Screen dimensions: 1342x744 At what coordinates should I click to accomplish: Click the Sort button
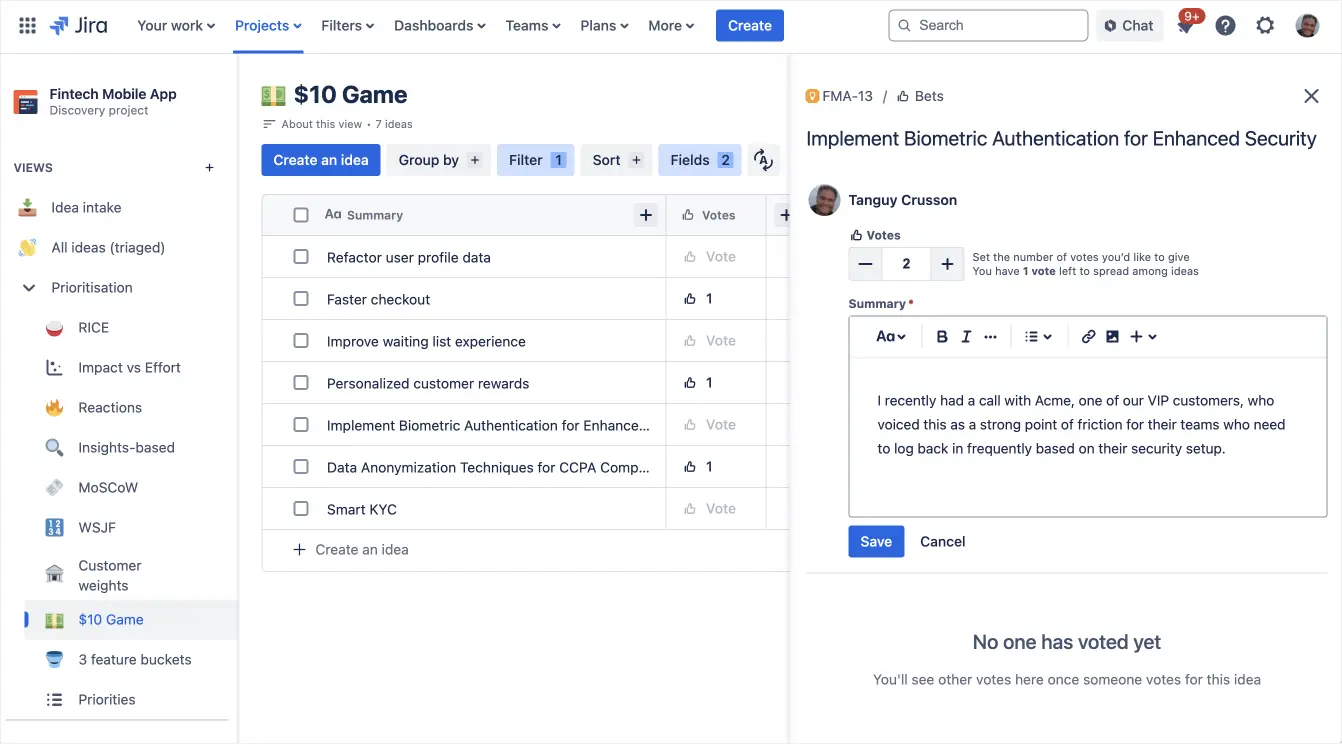coord(616,160)
